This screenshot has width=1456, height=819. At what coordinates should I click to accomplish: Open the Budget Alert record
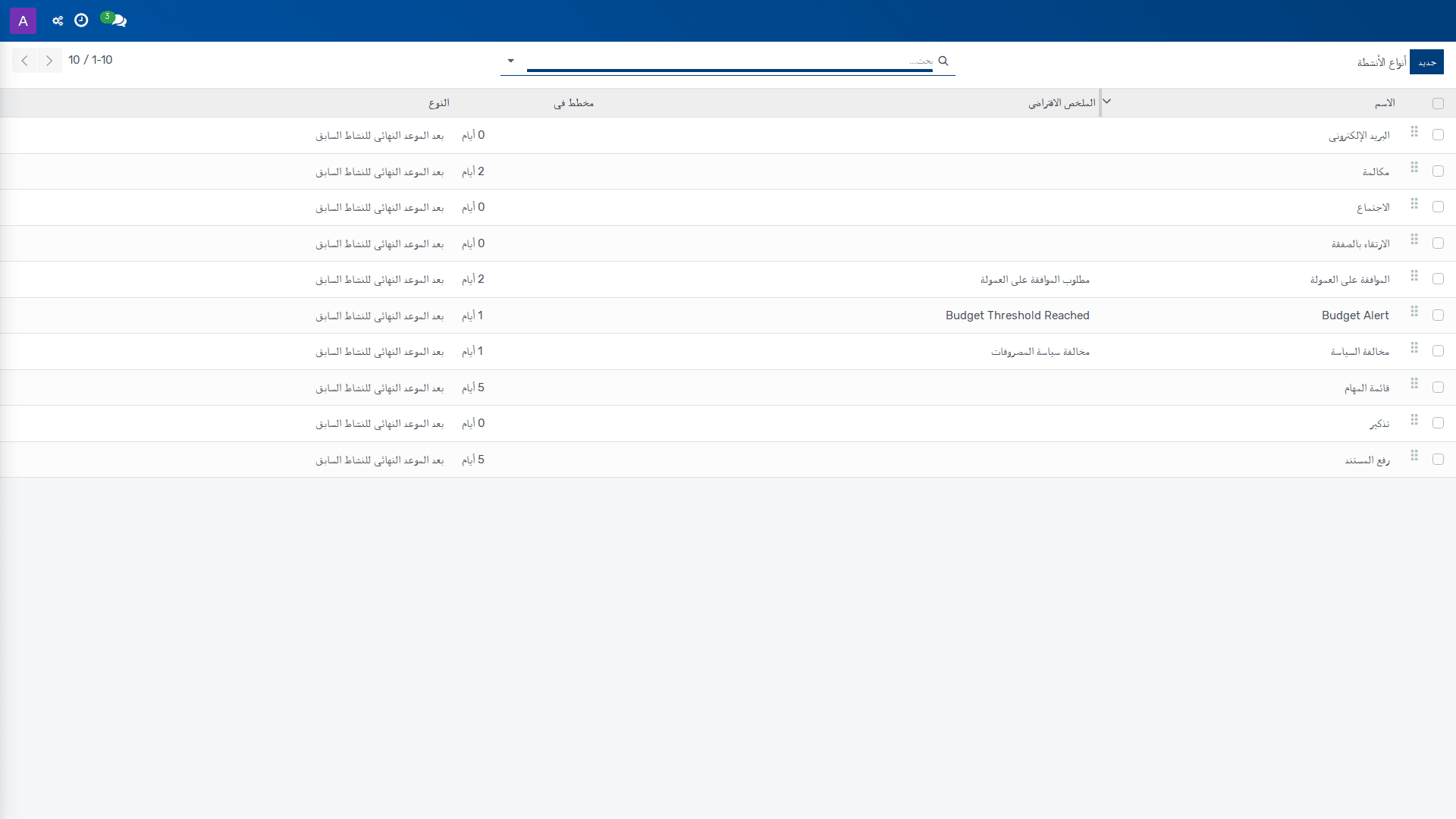(x=1355, y=315)
